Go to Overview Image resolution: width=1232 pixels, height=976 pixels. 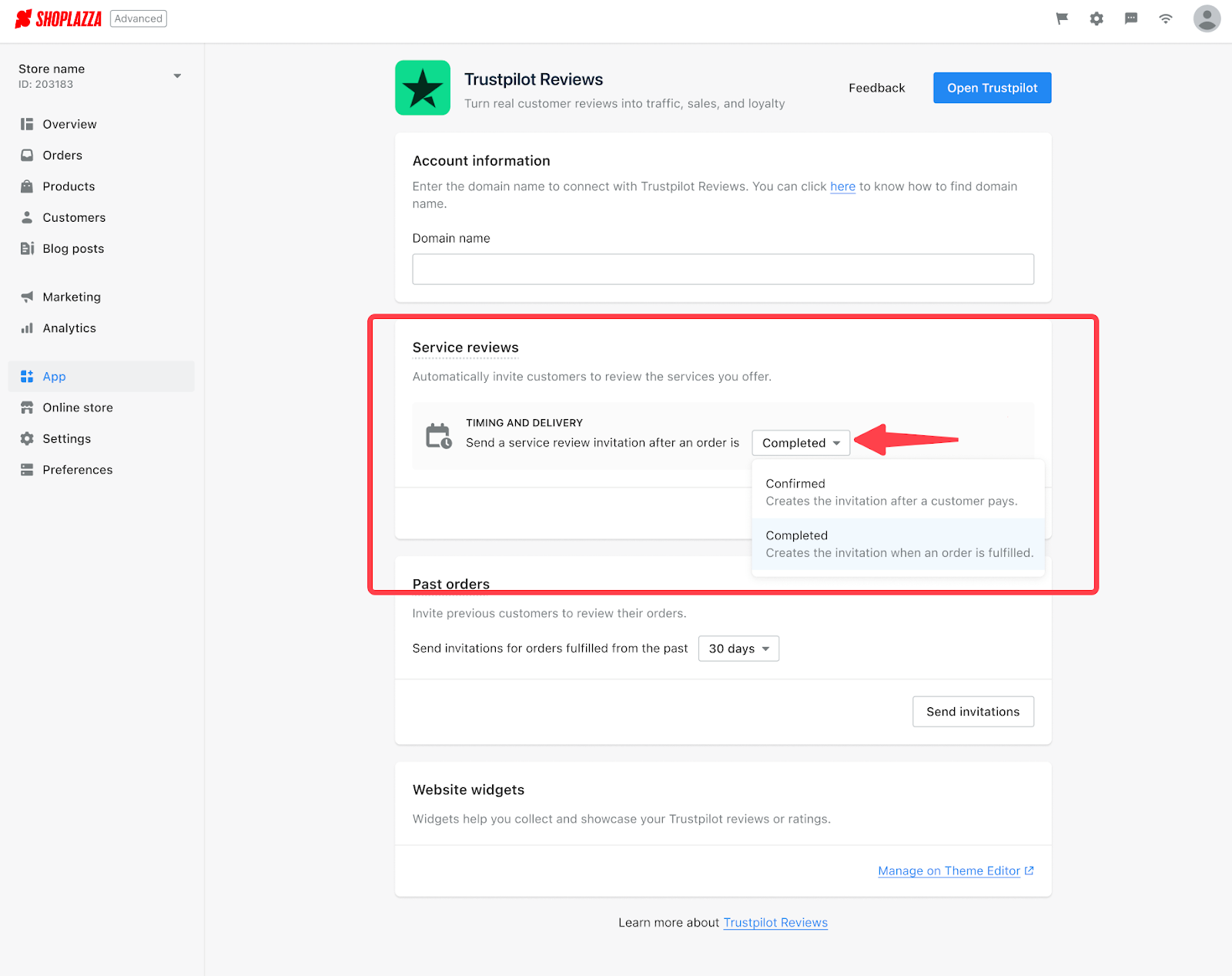[69, 124]
